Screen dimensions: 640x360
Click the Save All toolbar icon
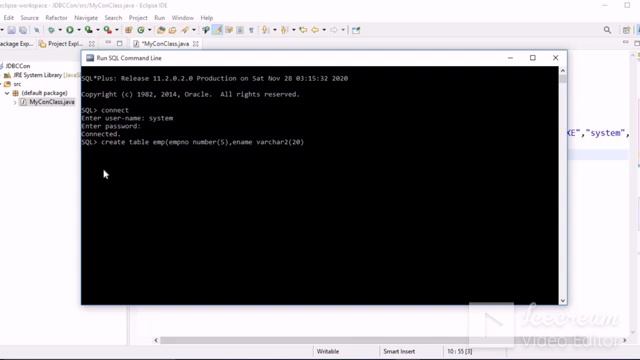(23, 30)
